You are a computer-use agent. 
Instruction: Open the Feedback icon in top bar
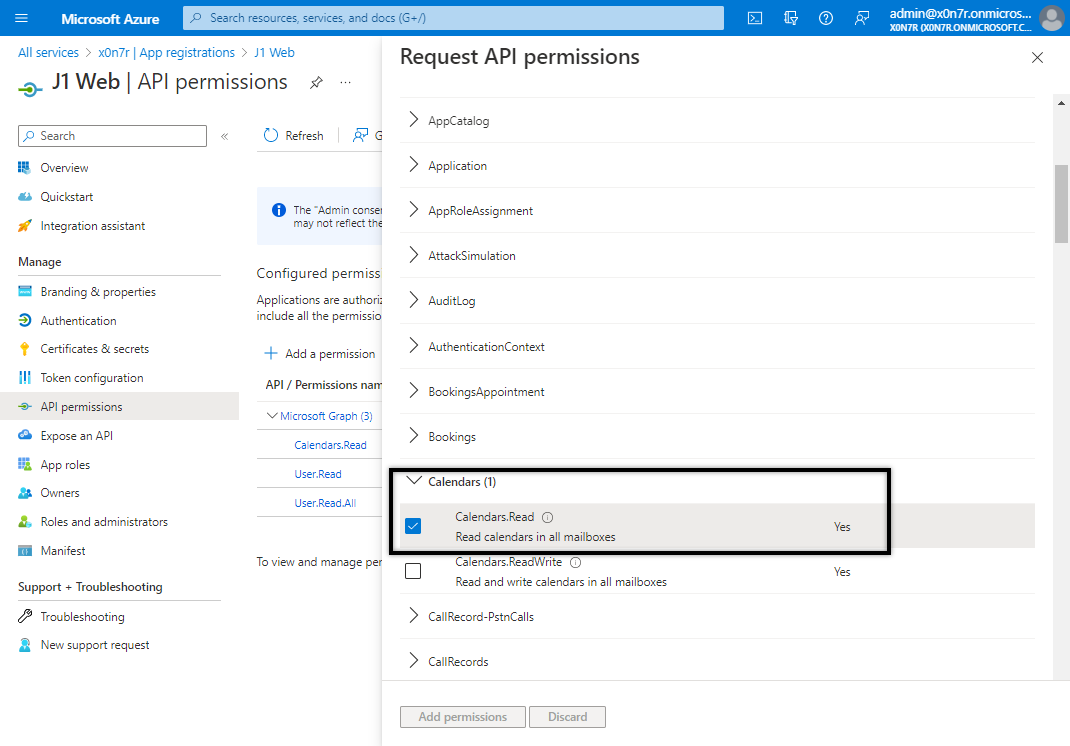861,18
